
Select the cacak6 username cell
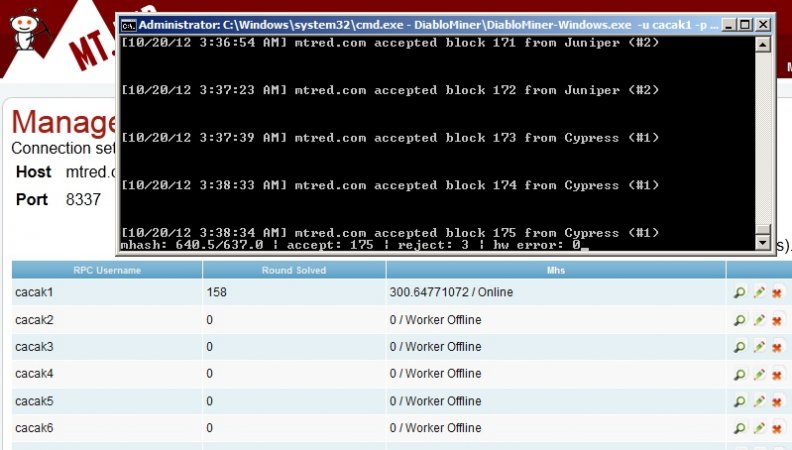[107, 428]
